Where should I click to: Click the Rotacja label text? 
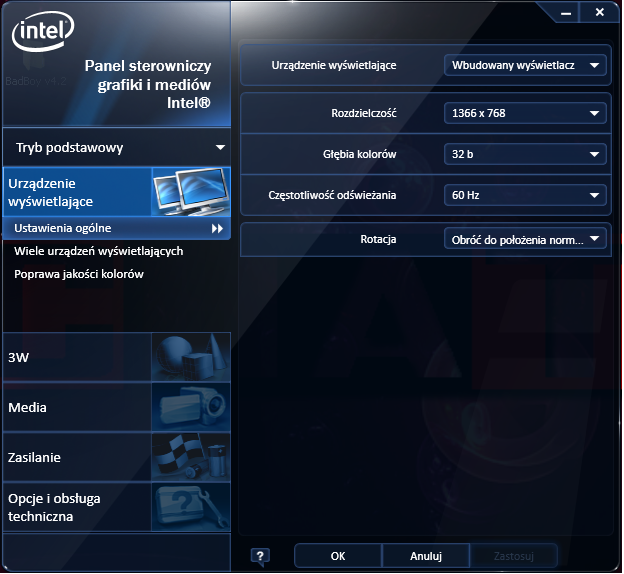(x=378, y=239)
